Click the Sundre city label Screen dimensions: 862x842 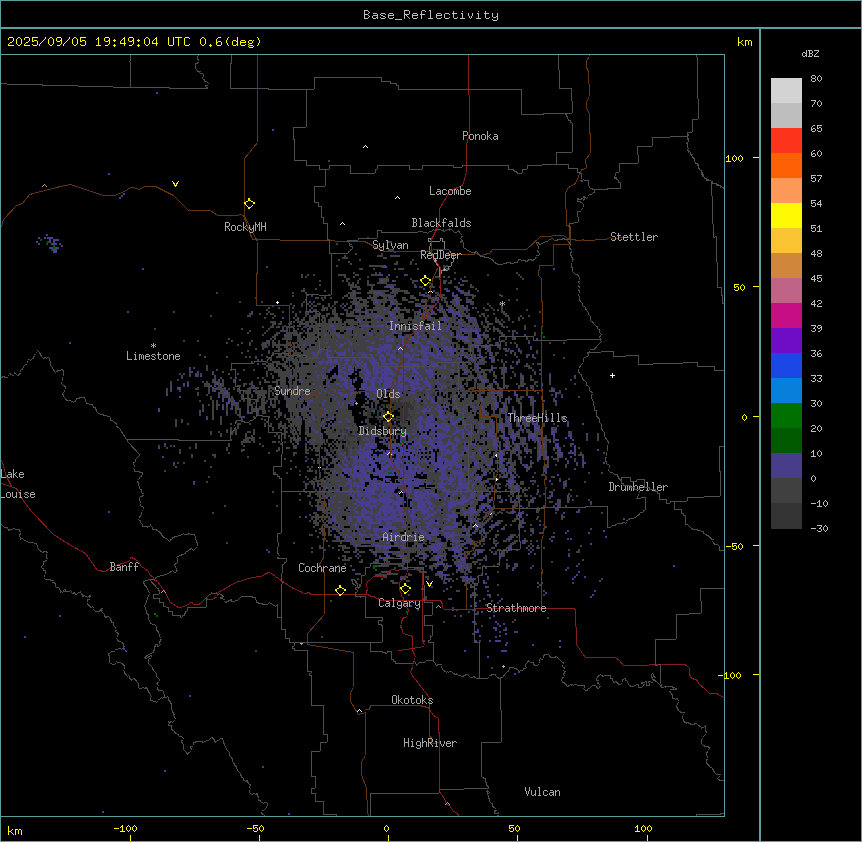pyautogui.click(x=292, y=391)
